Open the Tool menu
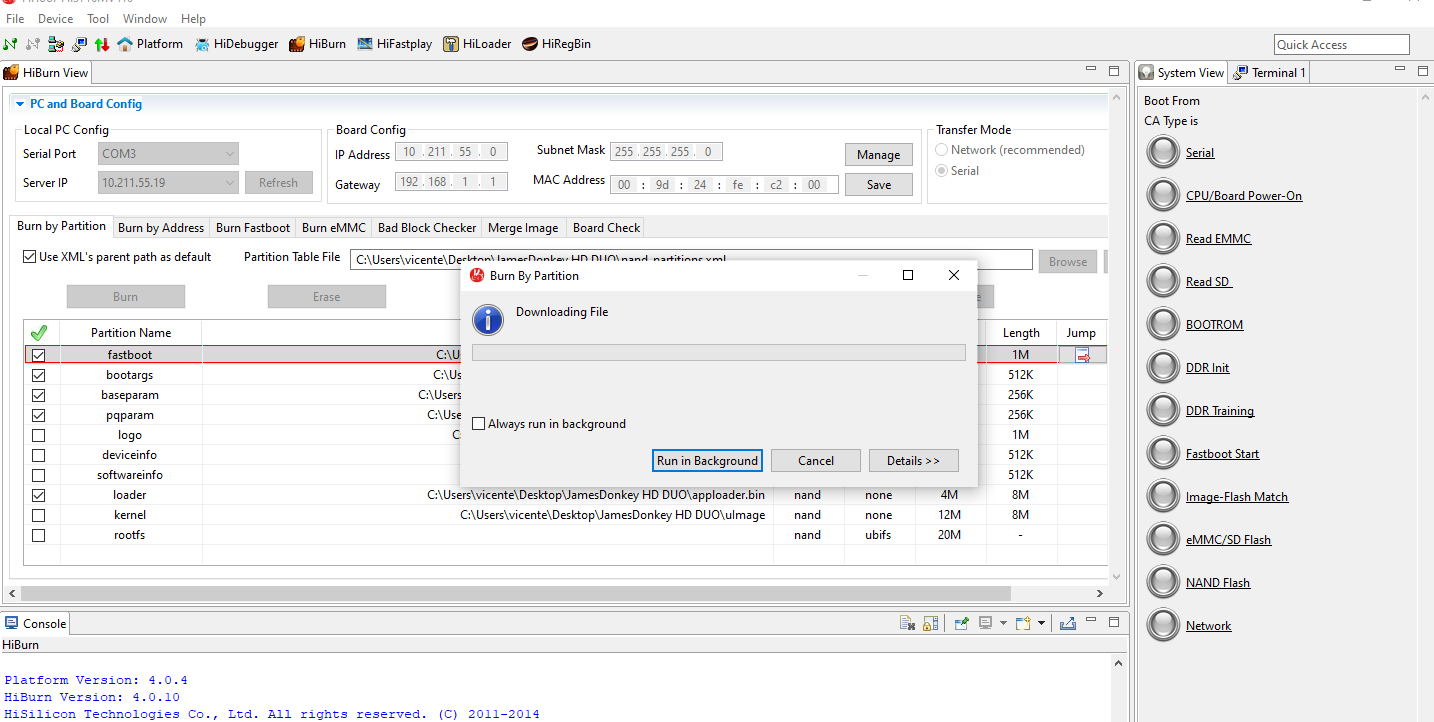This screenshot has width=1434, height=722. point(98,19)
